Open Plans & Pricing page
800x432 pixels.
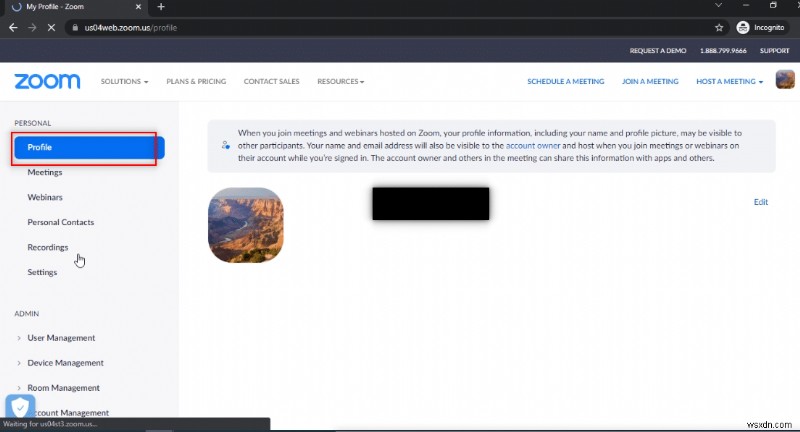point(196,82)
